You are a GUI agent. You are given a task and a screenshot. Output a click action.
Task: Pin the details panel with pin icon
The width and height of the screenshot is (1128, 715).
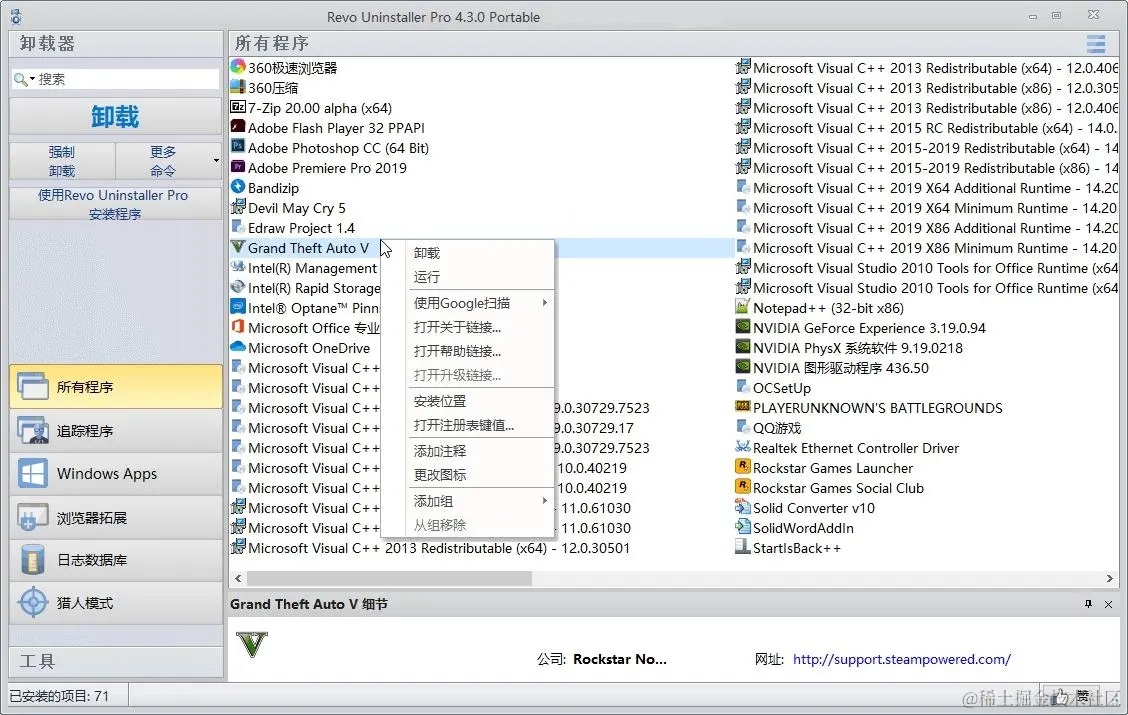[1088, 604]
